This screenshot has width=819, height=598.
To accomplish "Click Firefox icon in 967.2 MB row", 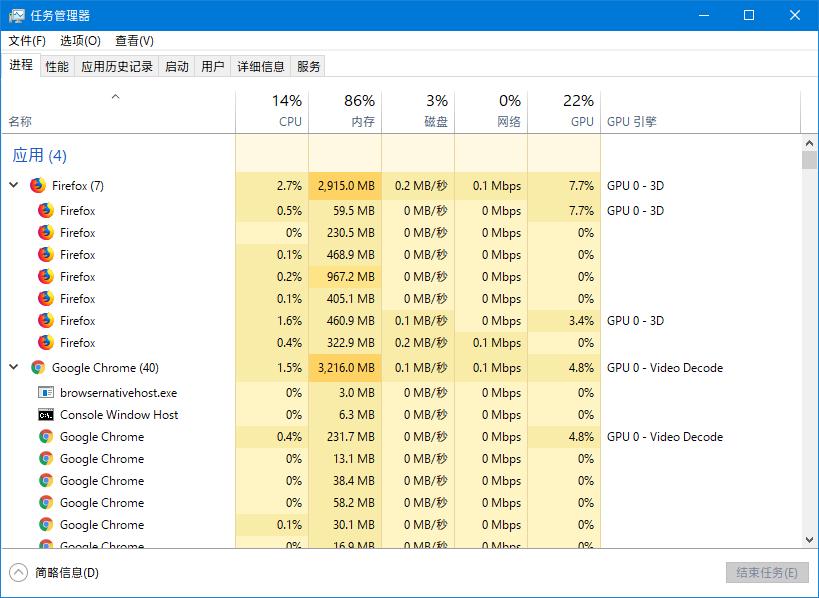I will click(x=46, y=277).
